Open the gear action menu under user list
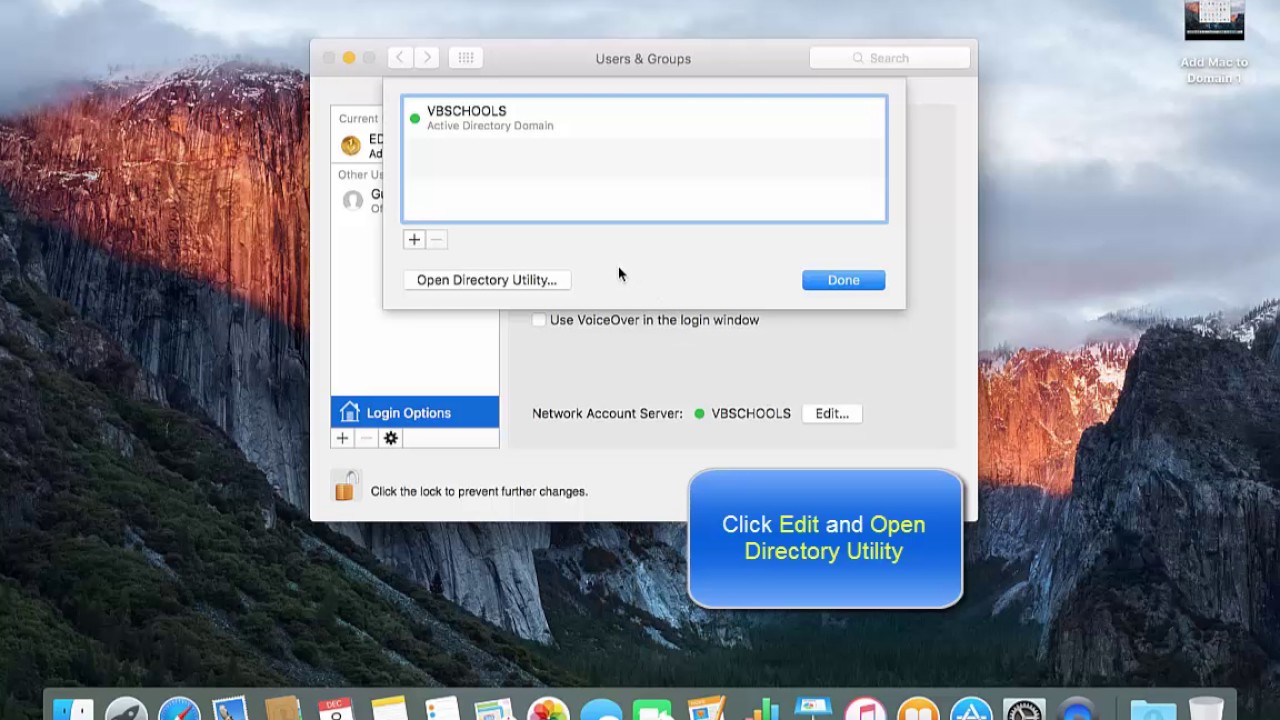 (x=391, y=438)
